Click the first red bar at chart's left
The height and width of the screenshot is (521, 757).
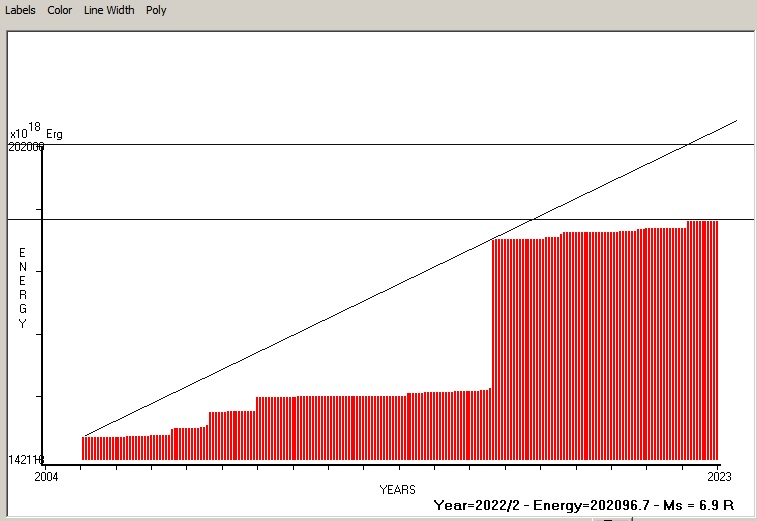[x=83, y=448]
